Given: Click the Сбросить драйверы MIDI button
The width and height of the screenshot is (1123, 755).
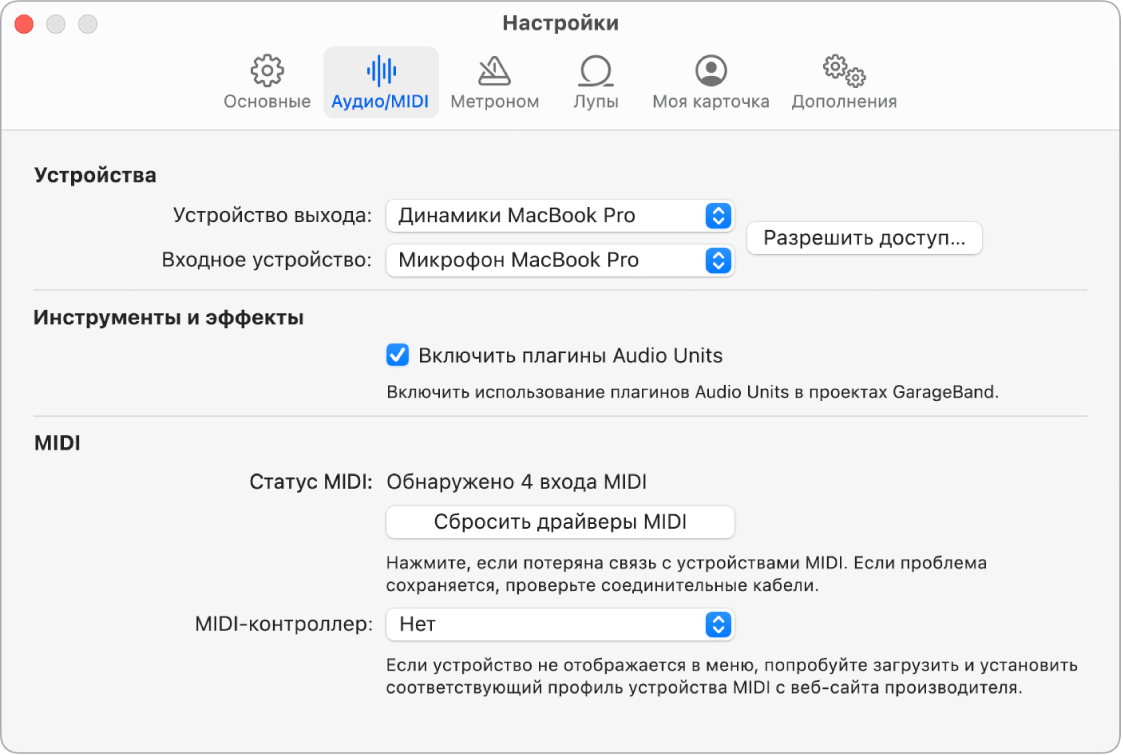Looking at the screenshot, I should coord(559,522).
